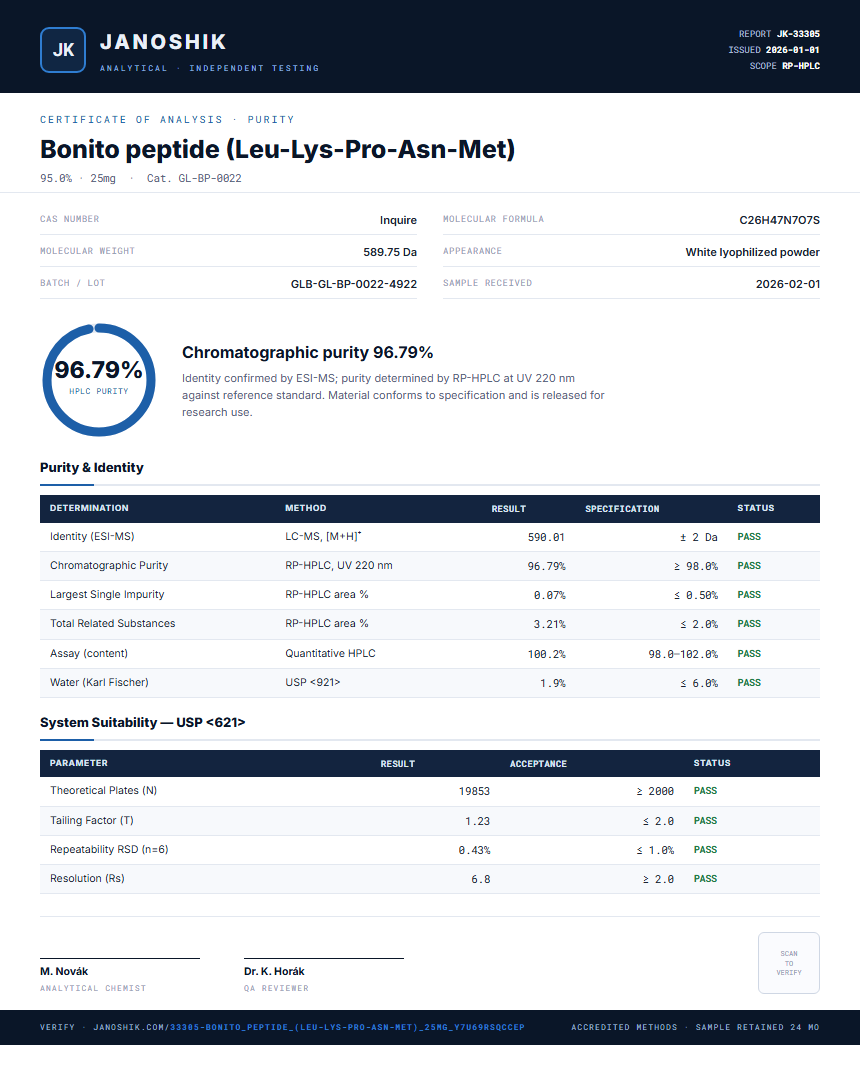Click the Total Related Substances row

click(x=430, y=624)
